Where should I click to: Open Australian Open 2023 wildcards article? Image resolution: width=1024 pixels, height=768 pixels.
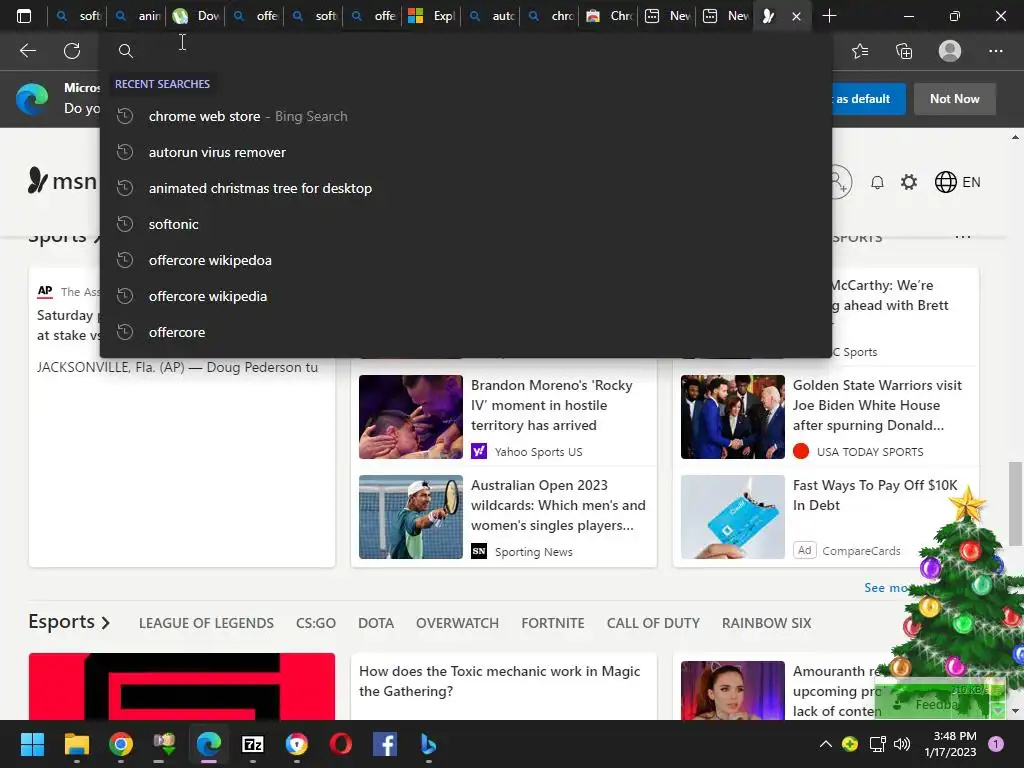click(558, 505)
